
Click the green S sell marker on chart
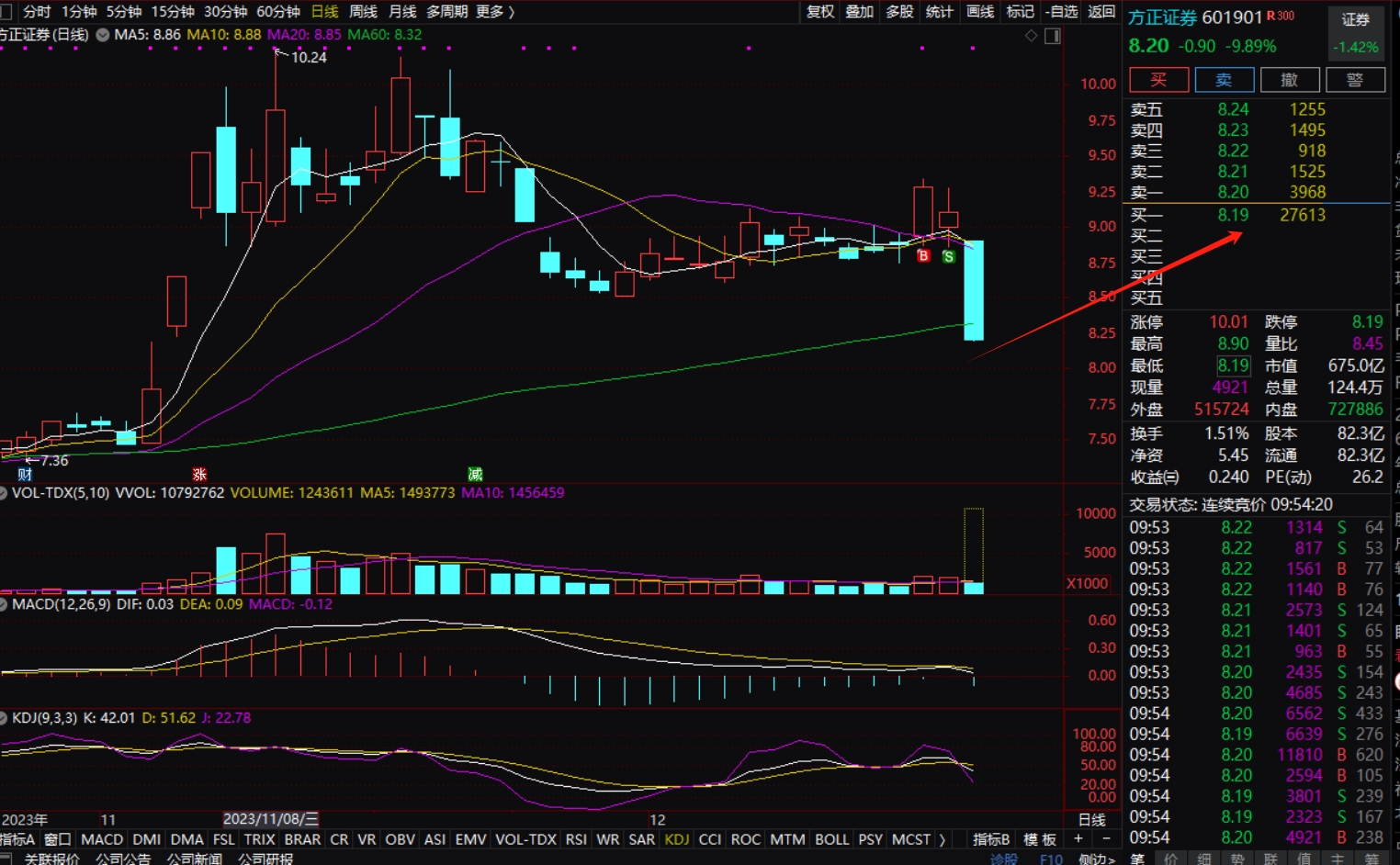[x=948, y=257]
